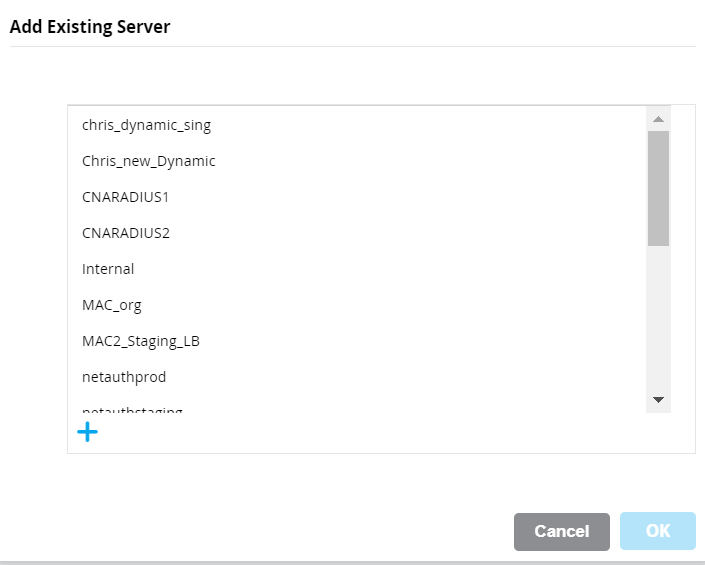
Task: Select the partially visible netauthstaging entry
Action: (x=132, y=409)
